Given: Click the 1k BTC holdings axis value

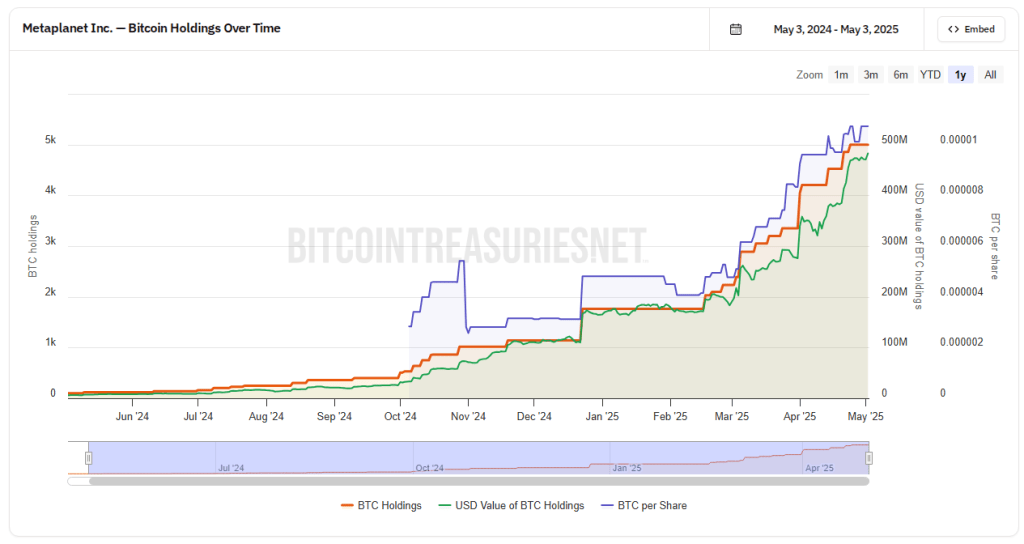Looking at the screenshot, I should pyautogui.click(x=50, y=342).
